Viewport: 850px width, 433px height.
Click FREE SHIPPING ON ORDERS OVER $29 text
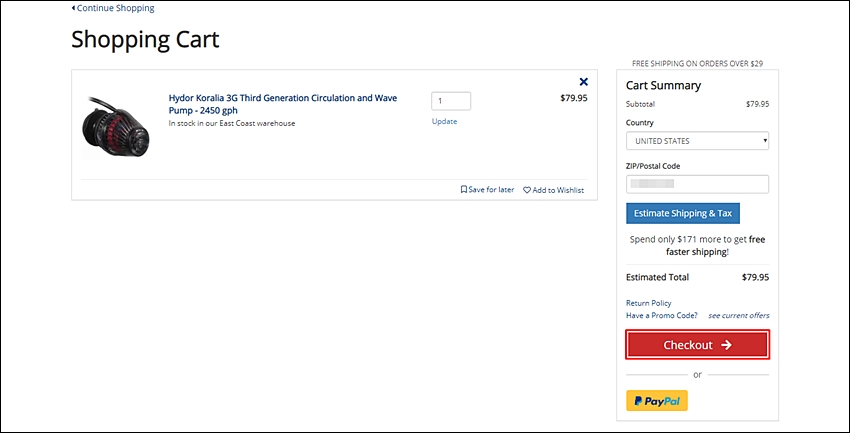pos(698,63)
